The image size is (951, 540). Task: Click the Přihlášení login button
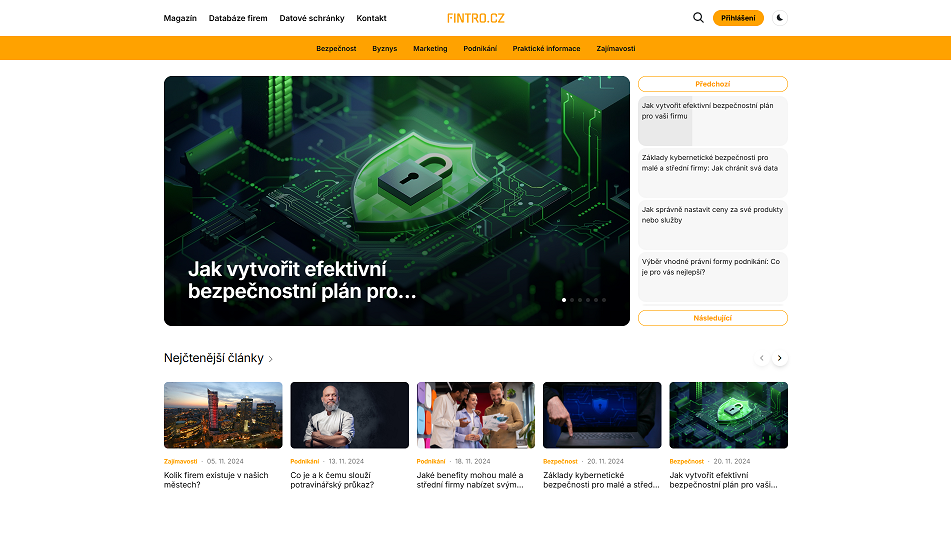click(738, 18)
